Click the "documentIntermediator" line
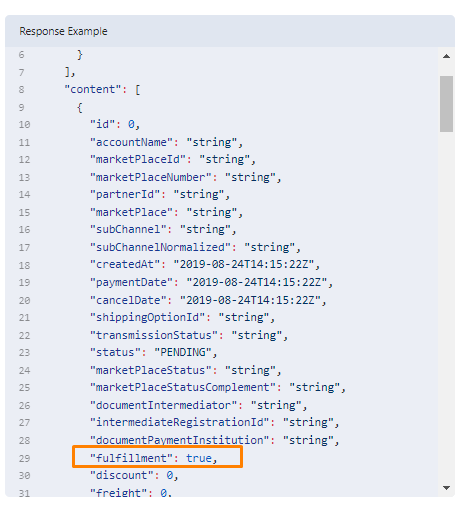 pos(198,405)
